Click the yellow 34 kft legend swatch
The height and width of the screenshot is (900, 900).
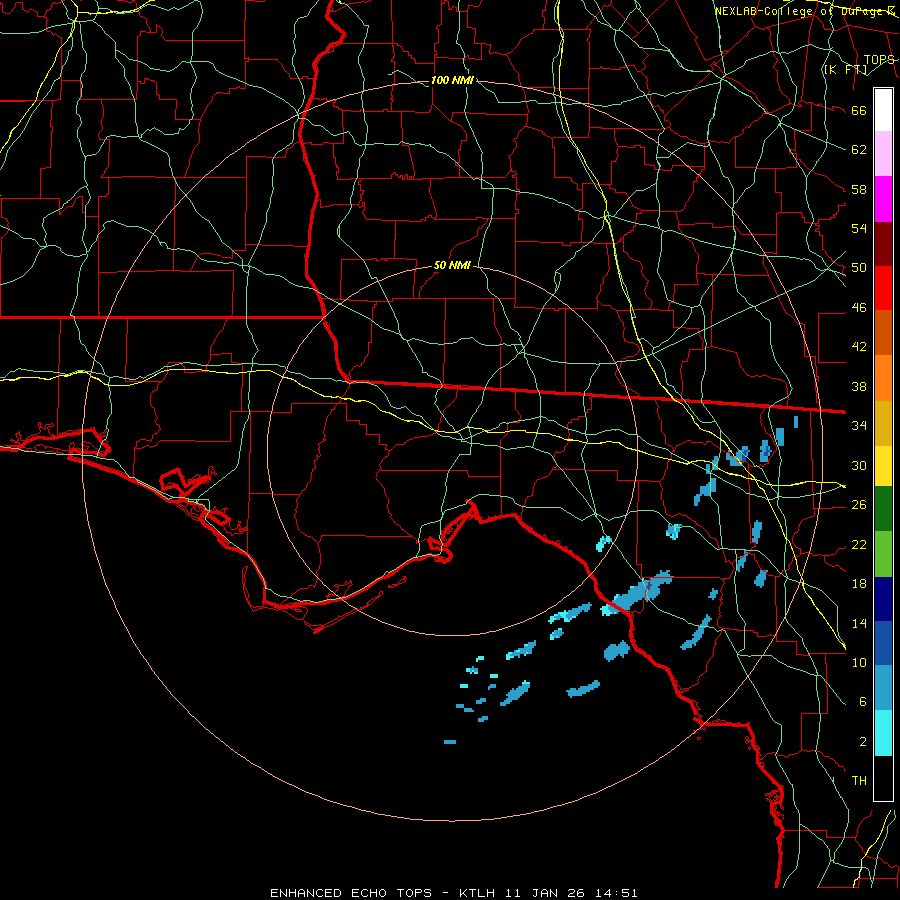(883, 465)
